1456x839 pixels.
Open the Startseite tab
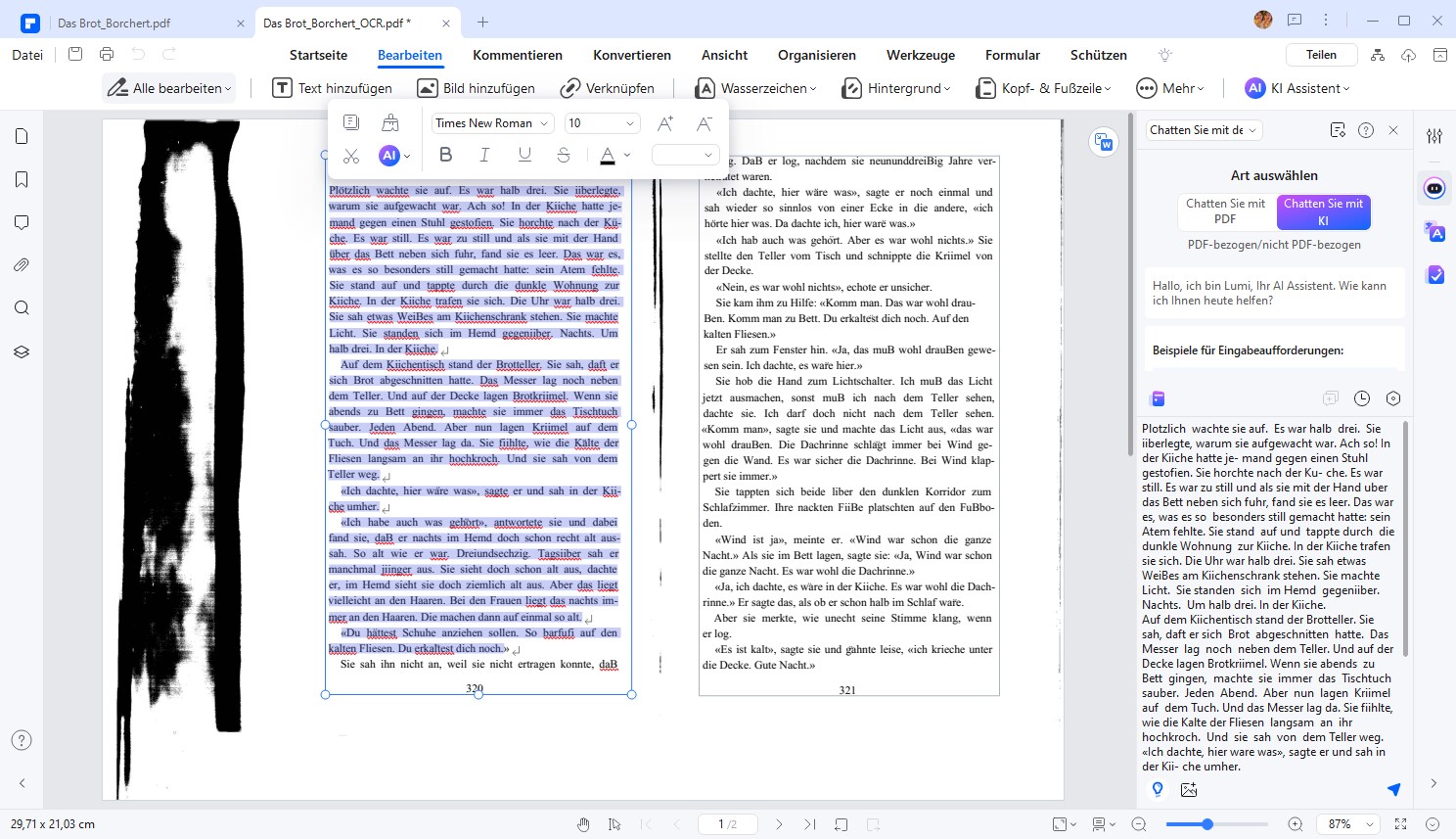click(x=318, y=55)
